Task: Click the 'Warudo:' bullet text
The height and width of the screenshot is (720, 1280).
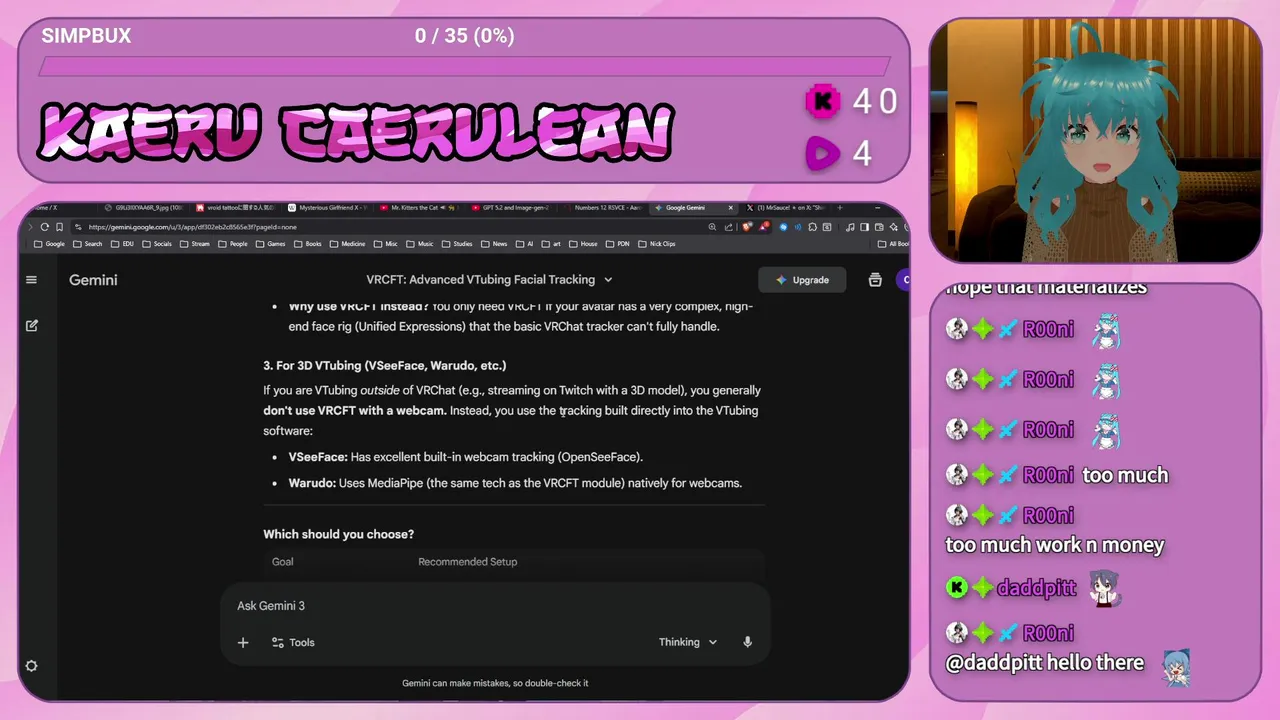Action: [x=312, y=483]
